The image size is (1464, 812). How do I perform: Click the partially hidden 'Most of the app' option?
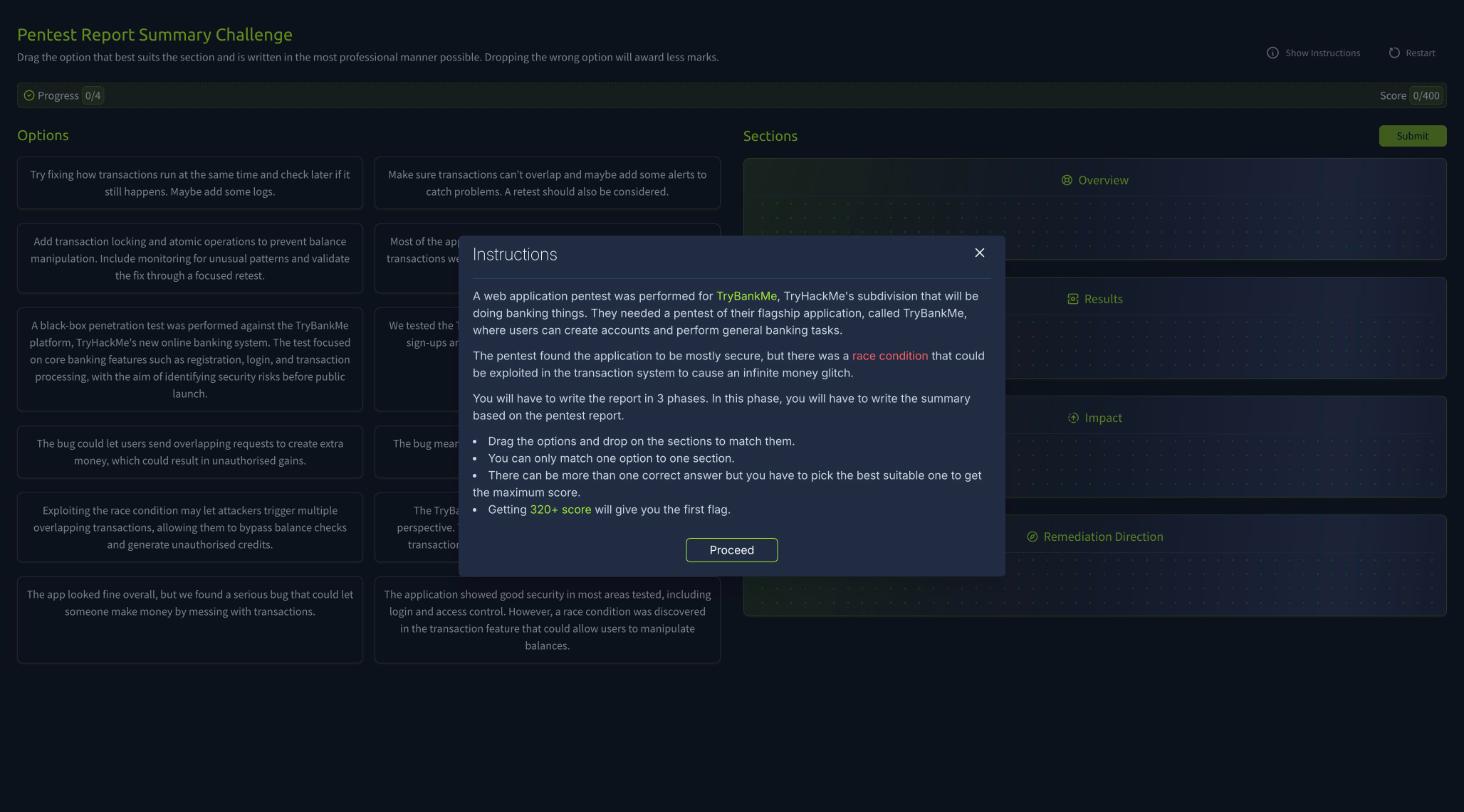(x=416, y=258)
